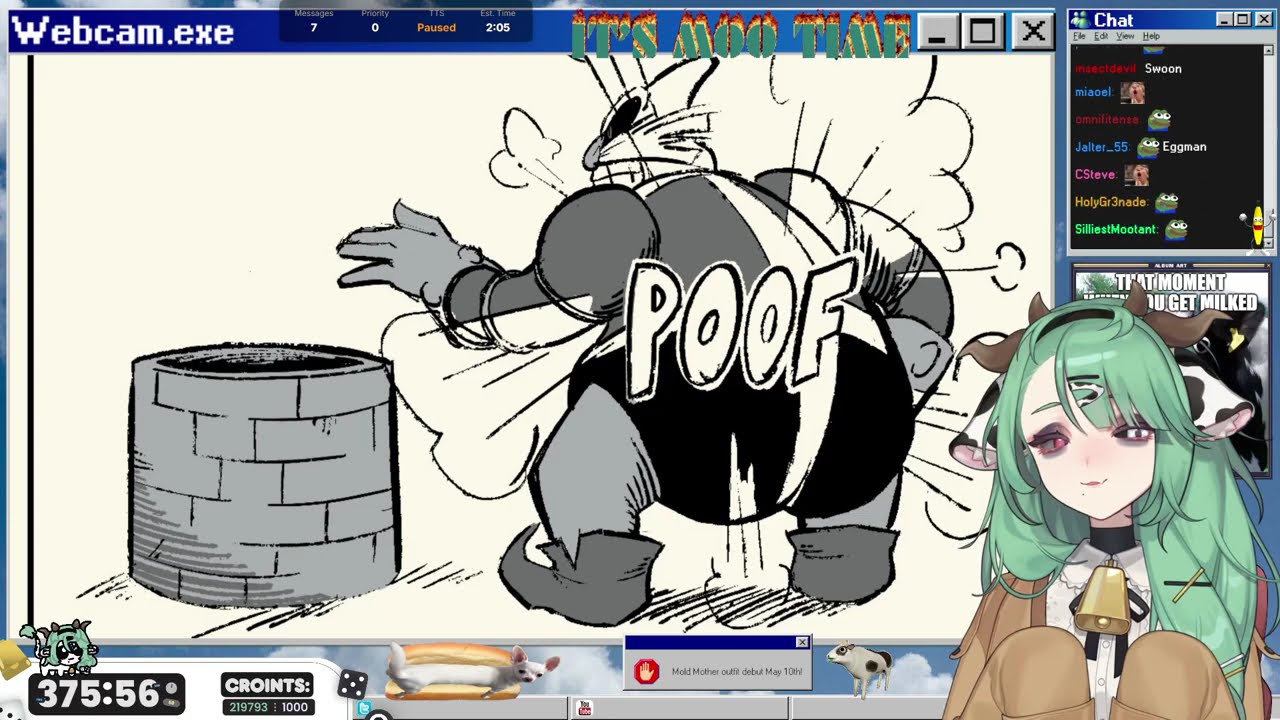Click the 375:56 stream timer
The height and width of the screenshot is (720, 1280).
[106, 694]
